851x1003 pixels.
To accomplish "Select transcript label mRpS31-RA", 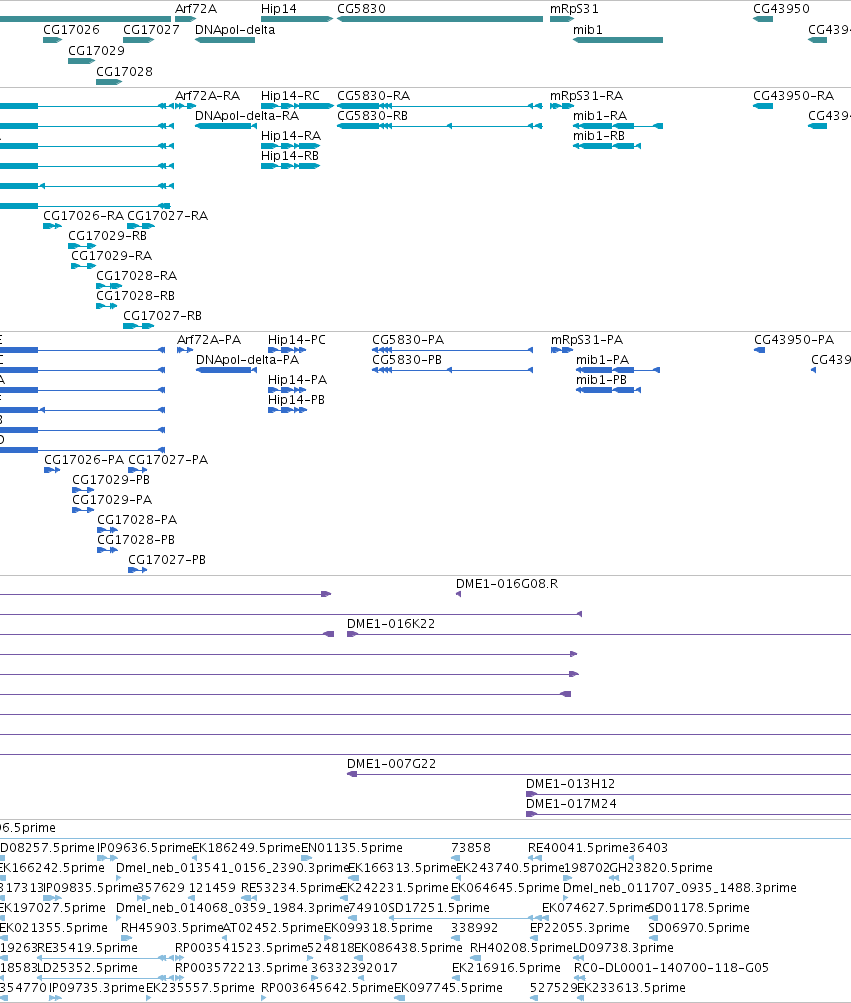I will (x=586, y=96).
